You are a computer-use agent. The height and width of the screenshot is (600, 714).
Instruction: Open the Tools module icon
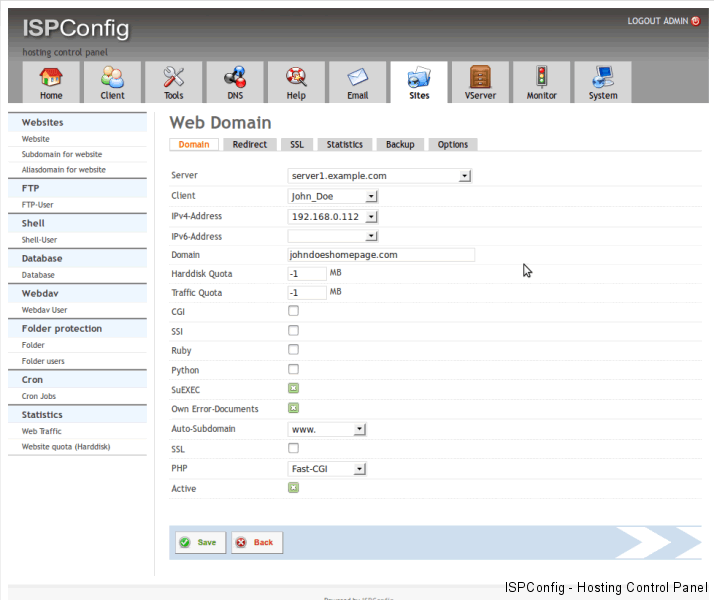pos(174,79)
